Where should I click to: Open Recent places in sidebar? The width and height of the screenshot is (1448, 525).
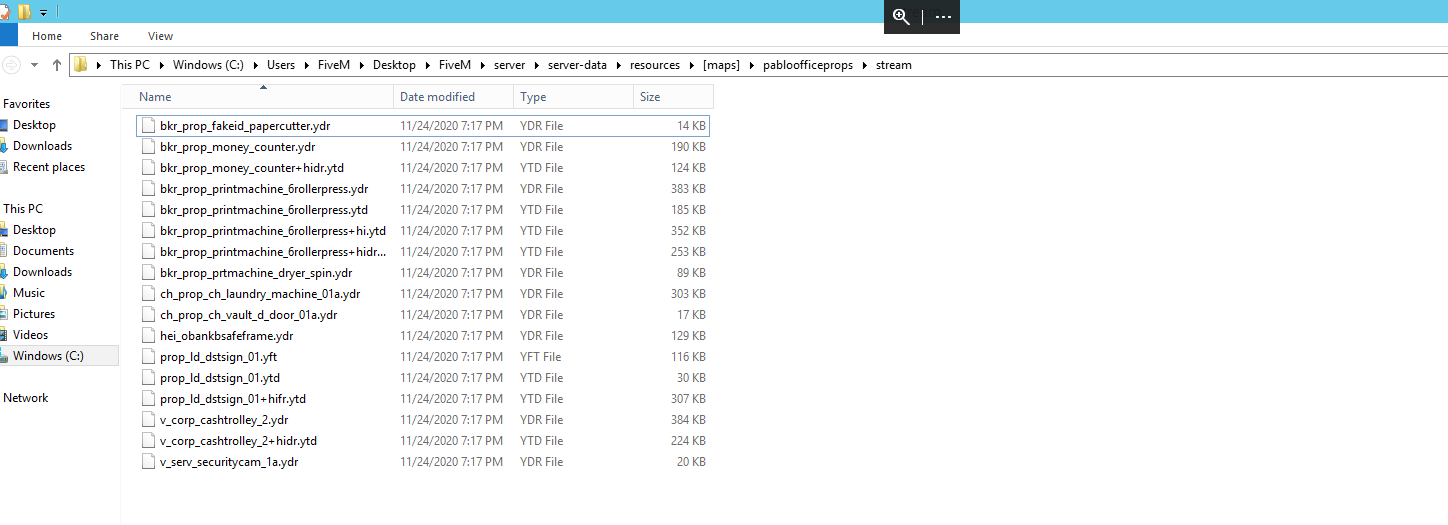point(49,167)
